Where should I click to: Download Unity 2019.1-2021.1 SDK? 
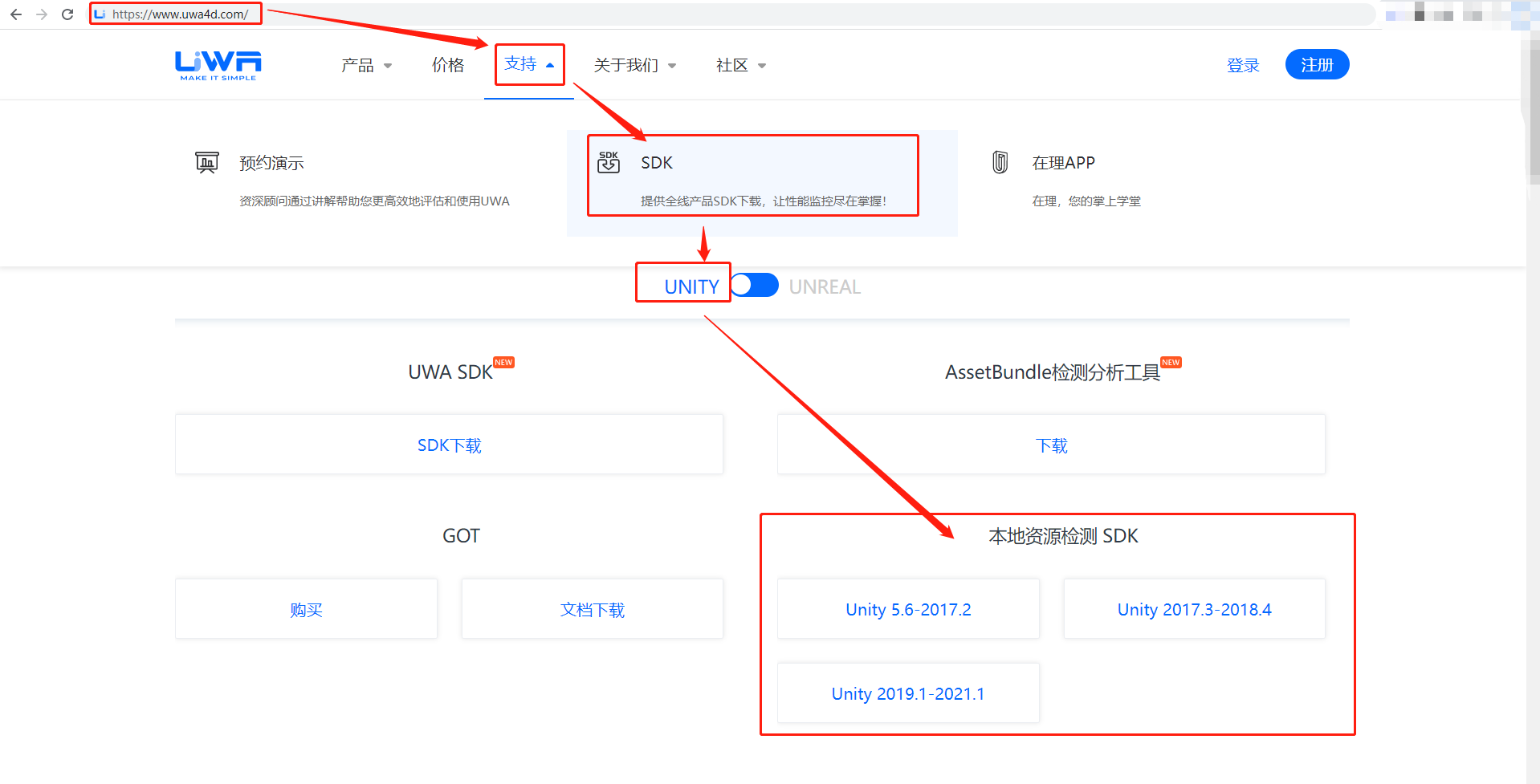click(x=908, y=693)
